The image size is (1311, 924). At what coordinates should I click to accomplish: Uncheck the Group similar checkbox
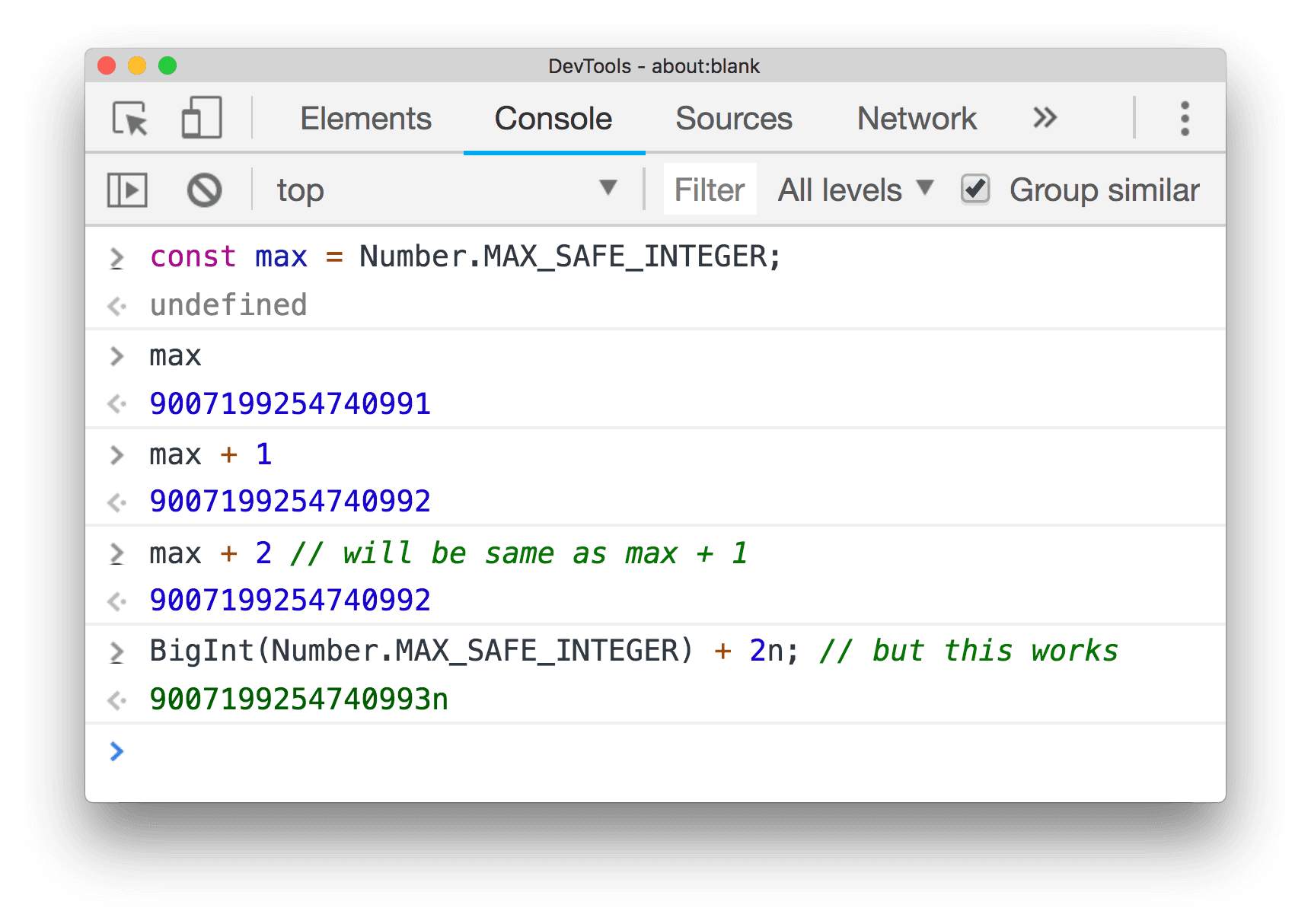(x=975, y=189)
